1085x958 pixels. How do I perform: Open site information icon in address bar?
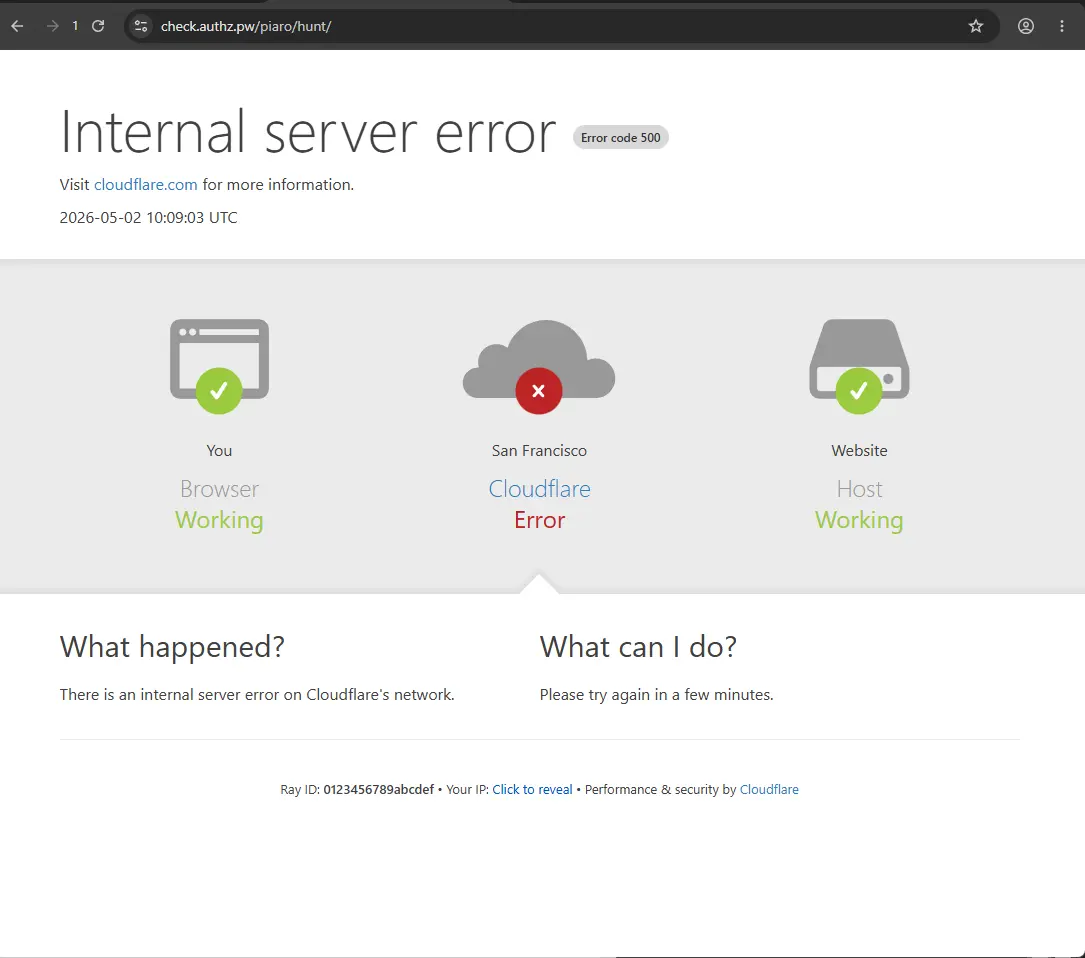[x=140, y=26]
